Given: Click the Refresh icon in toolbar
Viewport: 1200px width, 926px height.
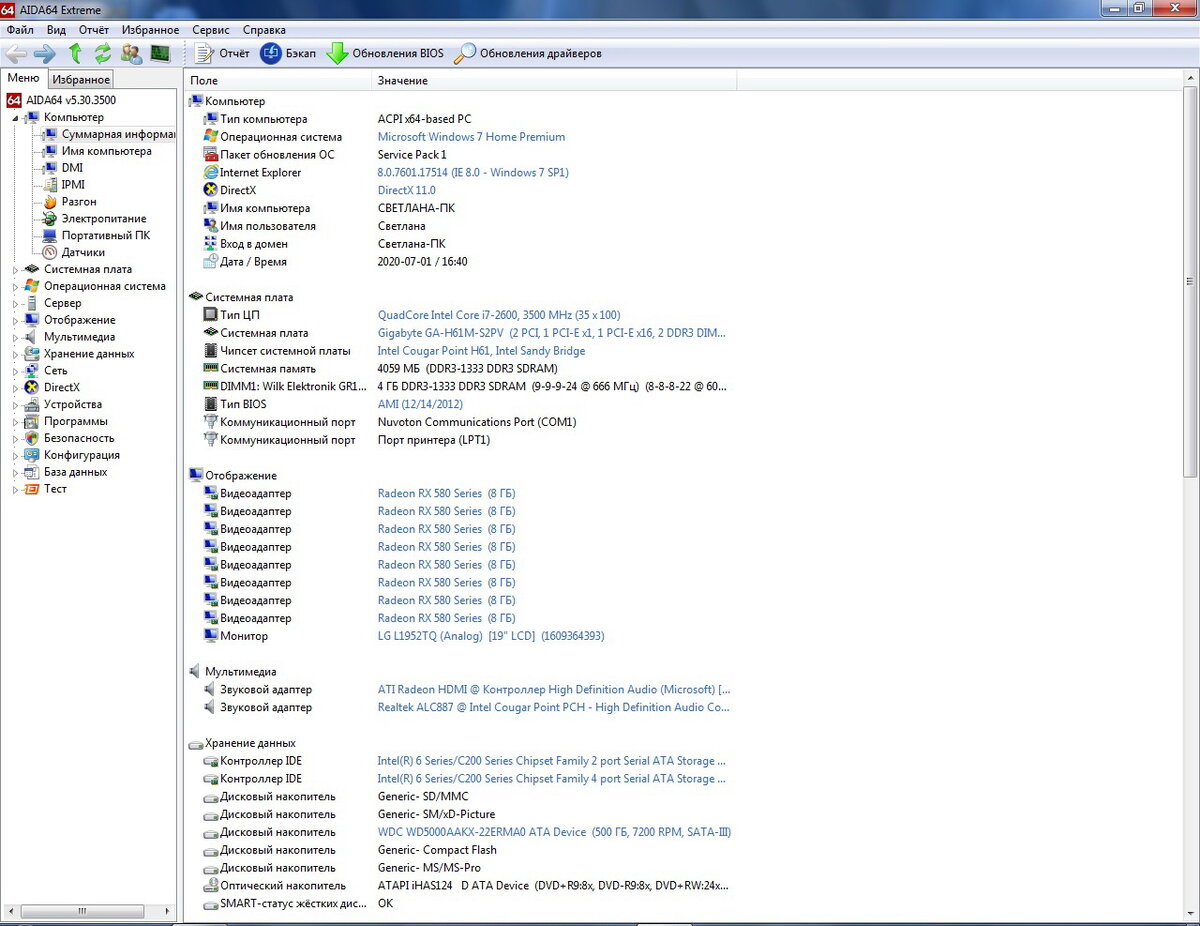Looking at the screenshot, I should click(102, 53).
